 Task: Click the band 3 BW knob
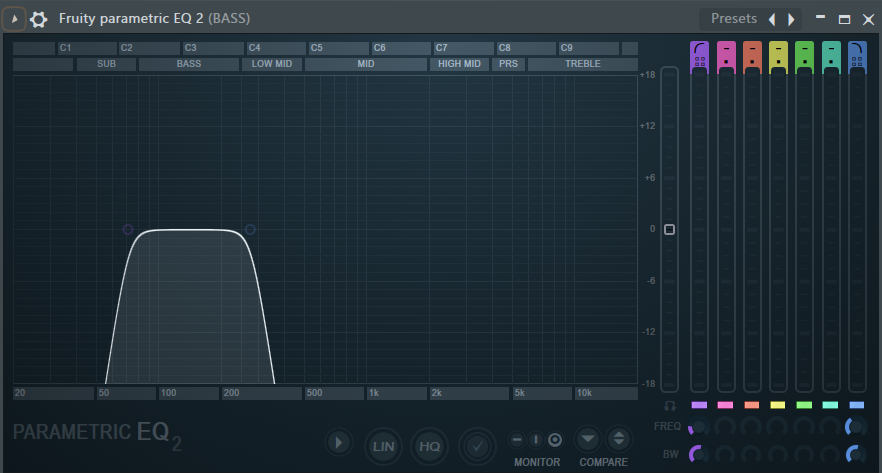[751, 454]
